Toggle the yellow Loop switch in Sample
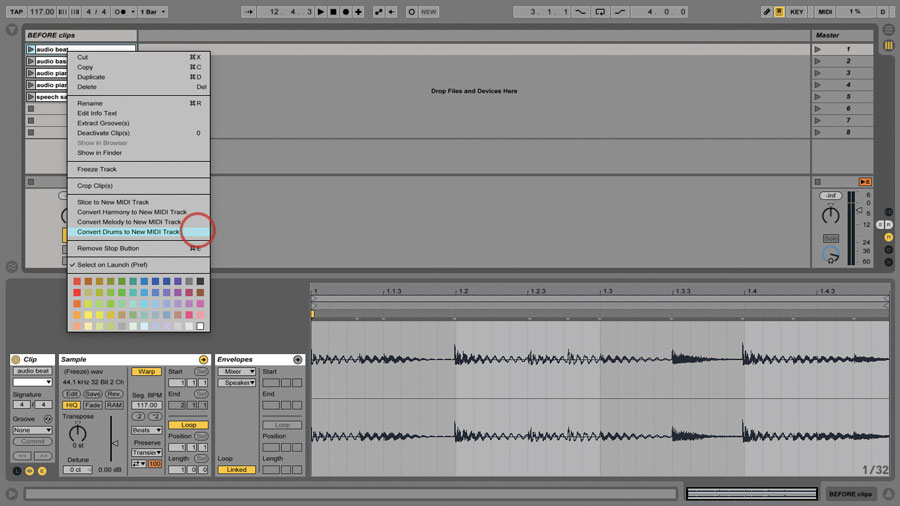Image resolution: width=900 pixels, height=506 pixels. coord(188,425)
